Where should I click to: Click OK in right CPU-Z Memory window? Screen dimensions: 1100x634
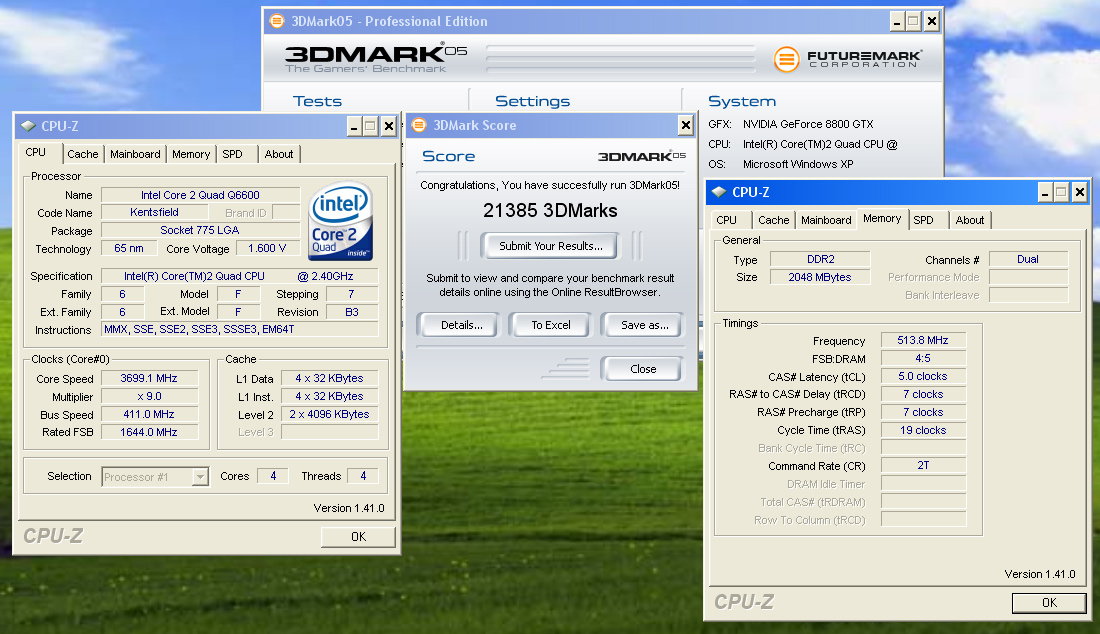pos(1049,602)
